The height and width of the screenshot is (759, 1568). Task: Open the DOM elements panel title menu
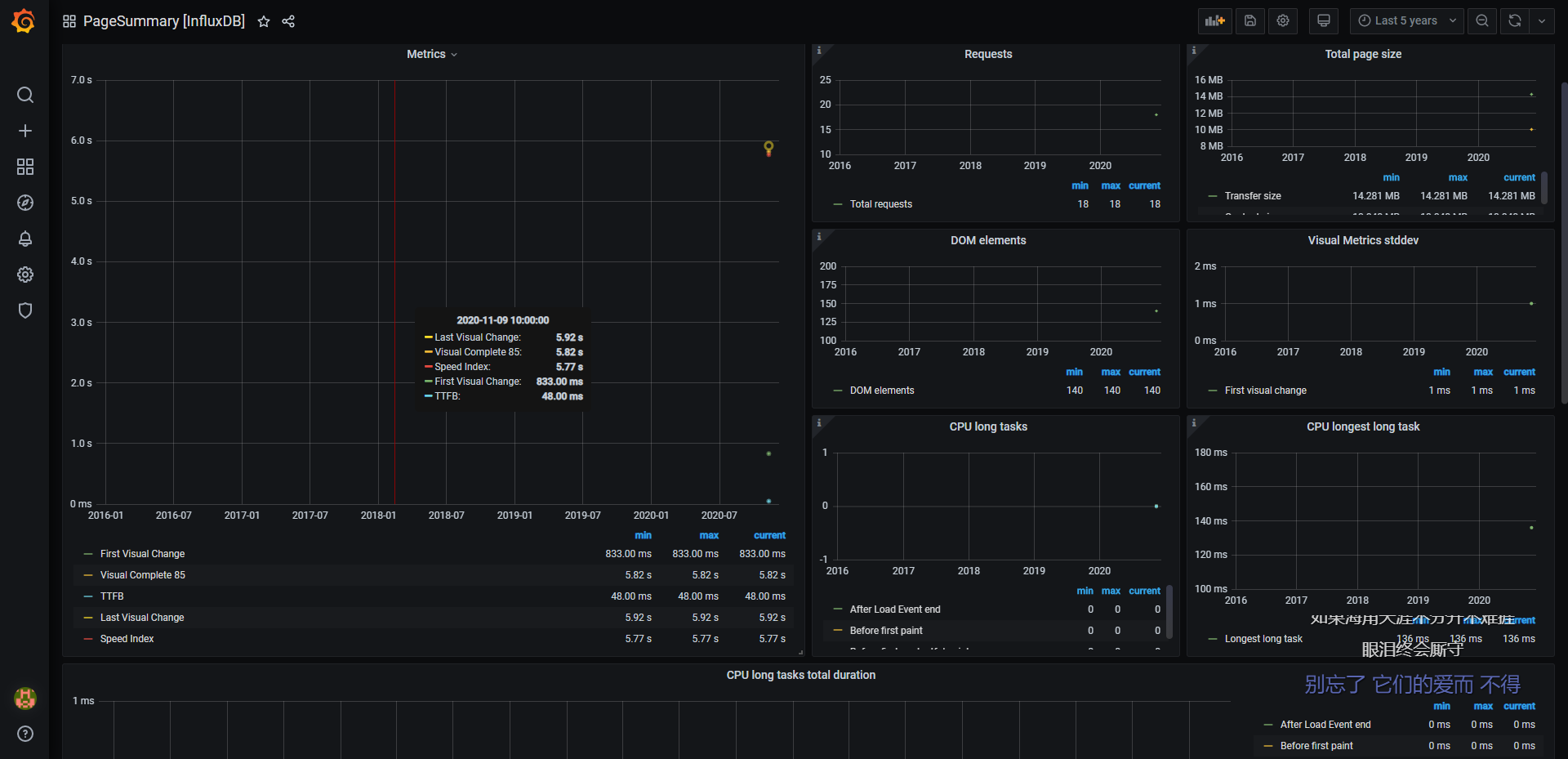coord(987,240)
